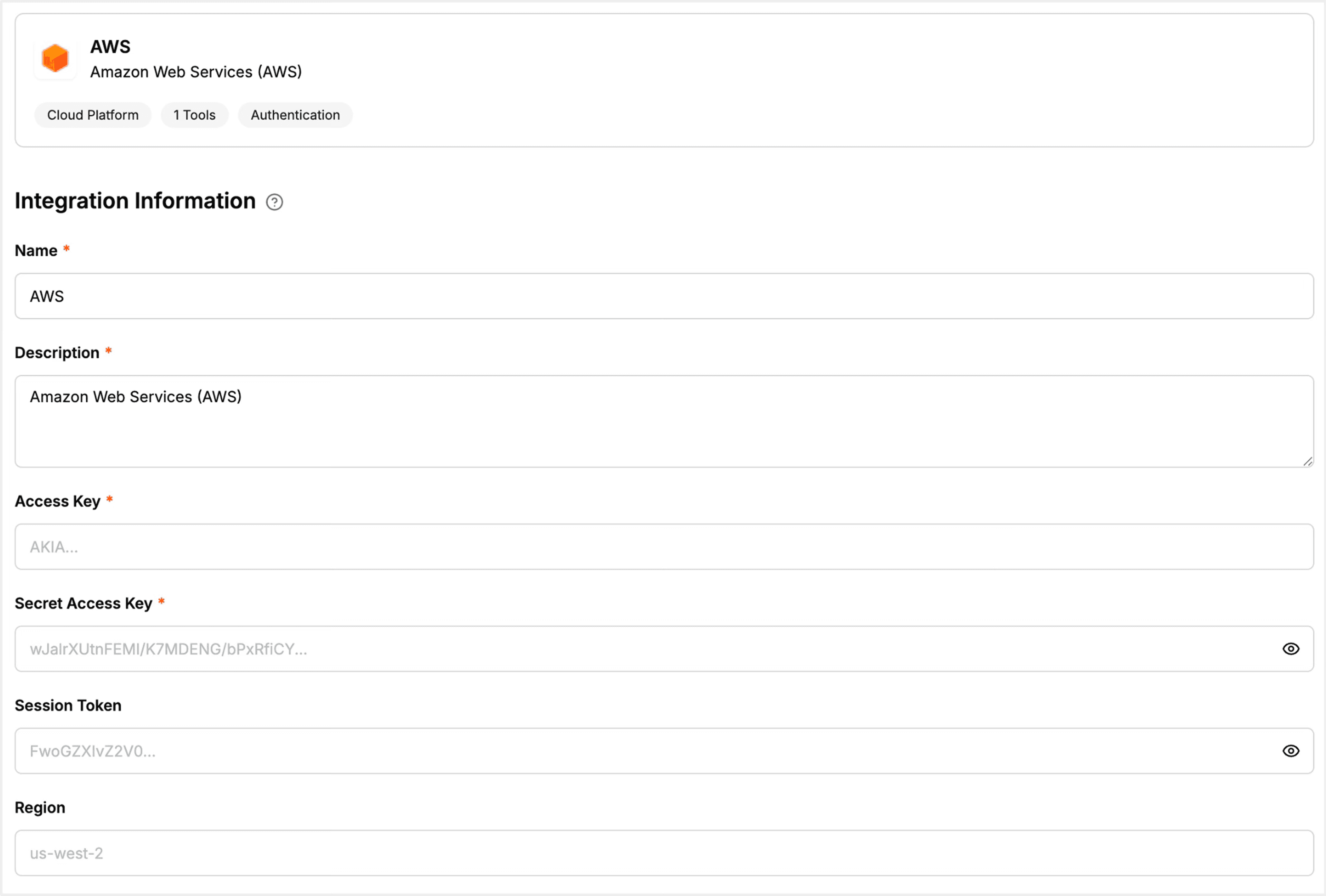Screen dimensions: 1326x896
Task: Click the 1 Tools badge
Action: click(x=194, y=115)
